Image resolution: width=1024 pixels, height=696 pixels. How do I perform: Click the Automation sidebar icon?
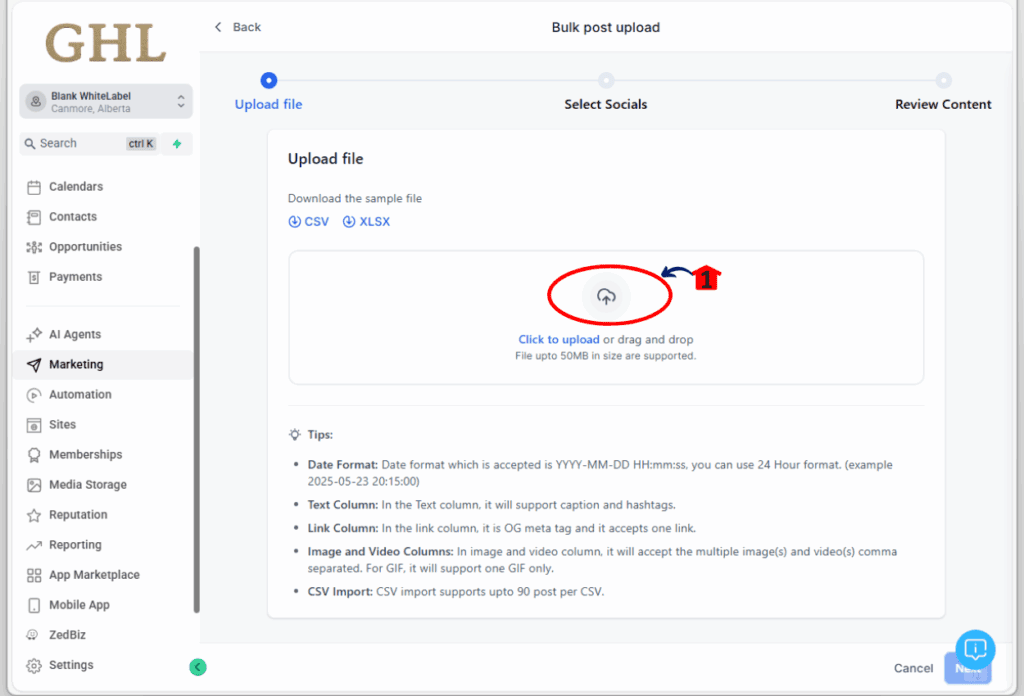tap(34, 395)
